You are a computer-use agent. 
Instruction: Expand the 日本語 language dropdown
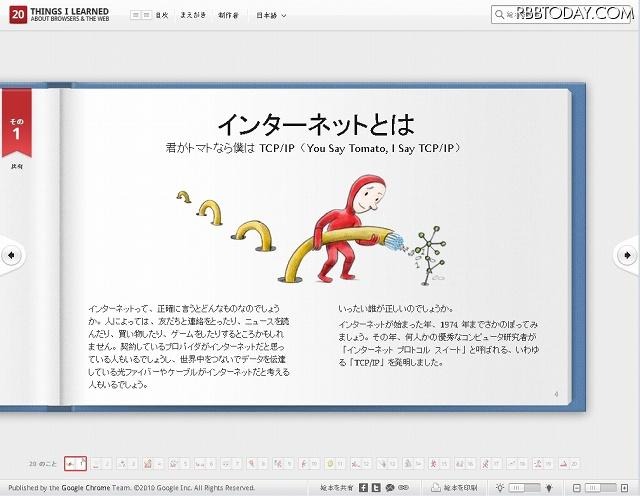(271, 16)
